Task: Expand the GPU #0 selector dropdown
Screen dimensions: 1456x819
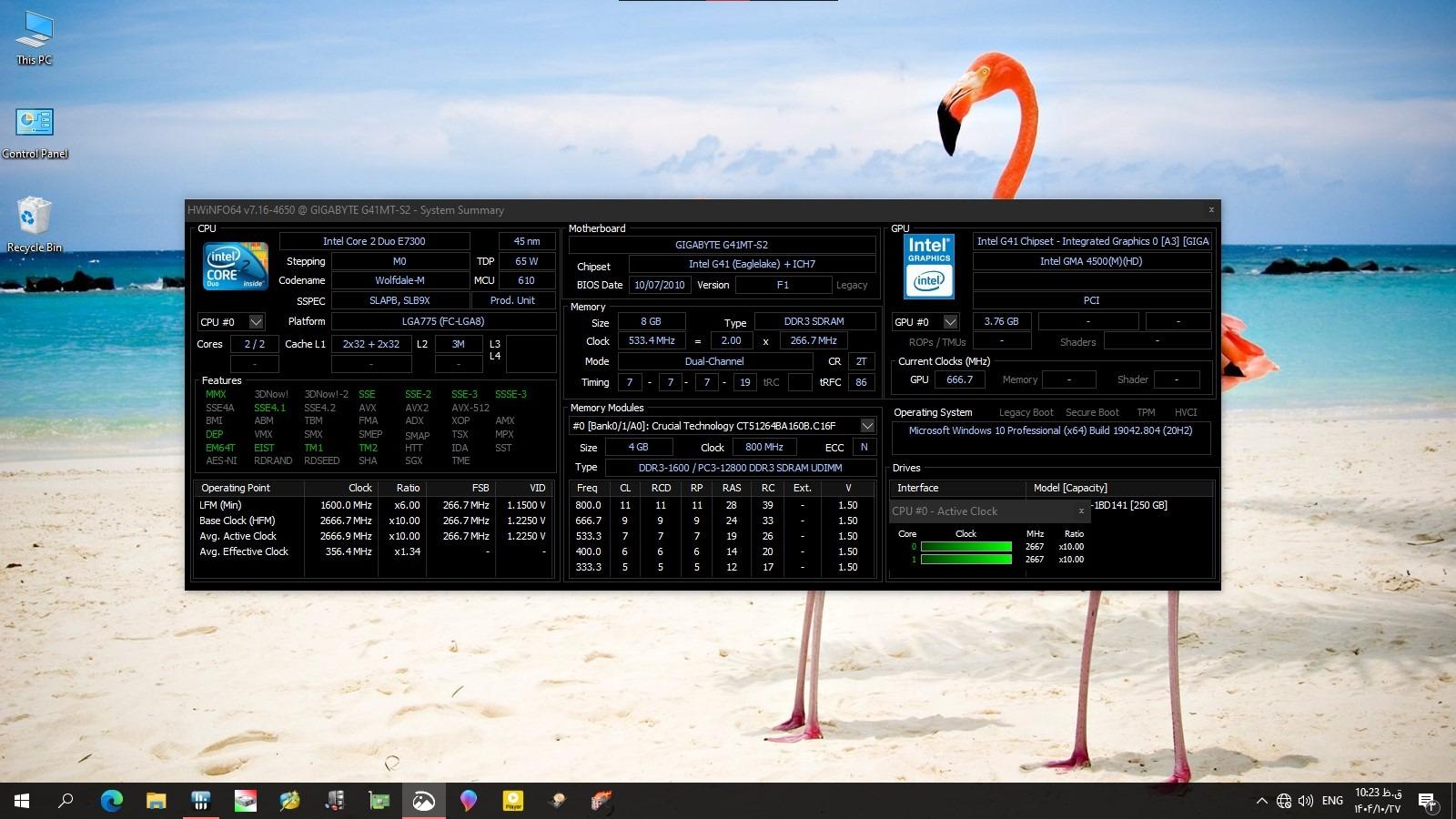Action: tap(950, 322)
